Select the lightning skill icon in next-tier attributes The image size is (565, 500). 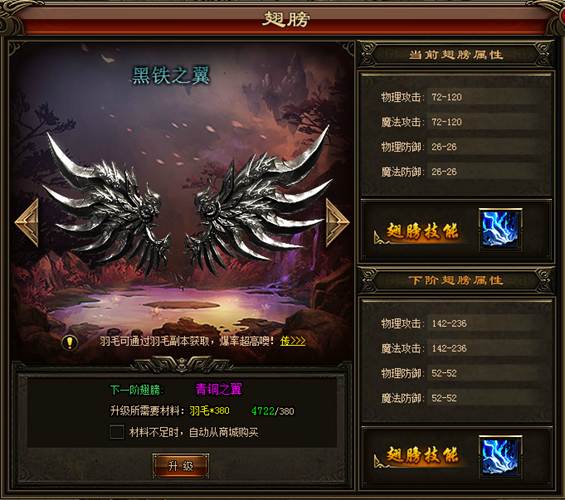coord(501,455)
